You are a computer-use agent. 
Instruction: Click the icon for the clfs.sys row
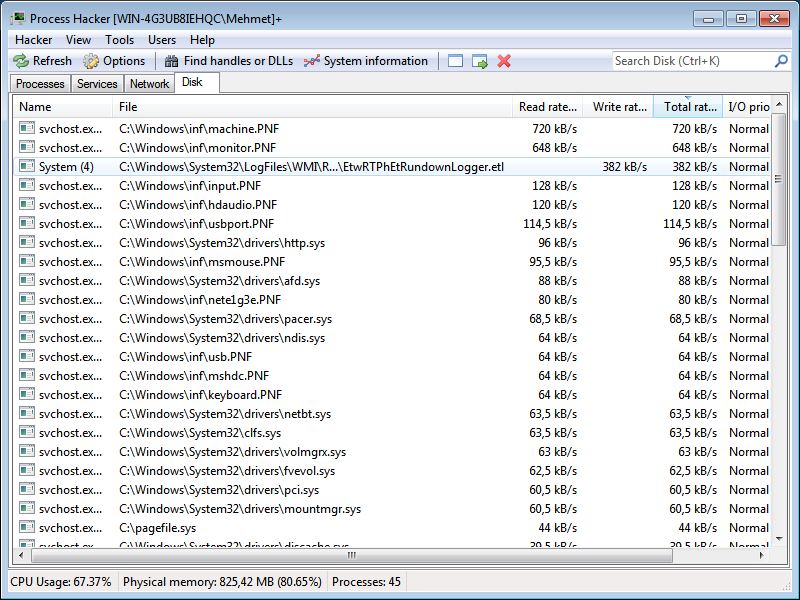(x=27, y=432)
